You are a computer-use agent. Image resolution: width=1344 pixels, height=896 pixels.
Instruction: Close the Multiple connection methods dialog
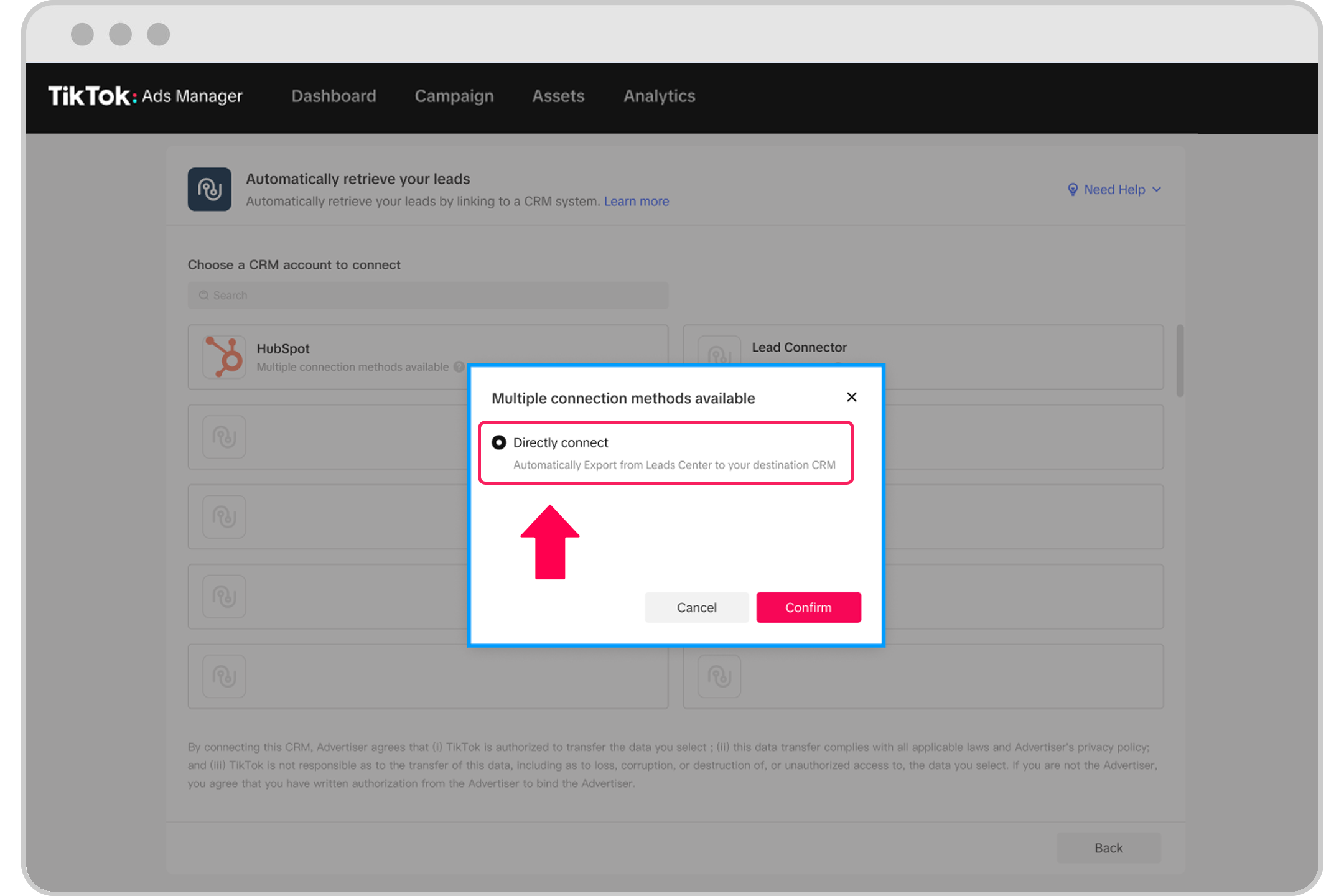tap(852, 397)
